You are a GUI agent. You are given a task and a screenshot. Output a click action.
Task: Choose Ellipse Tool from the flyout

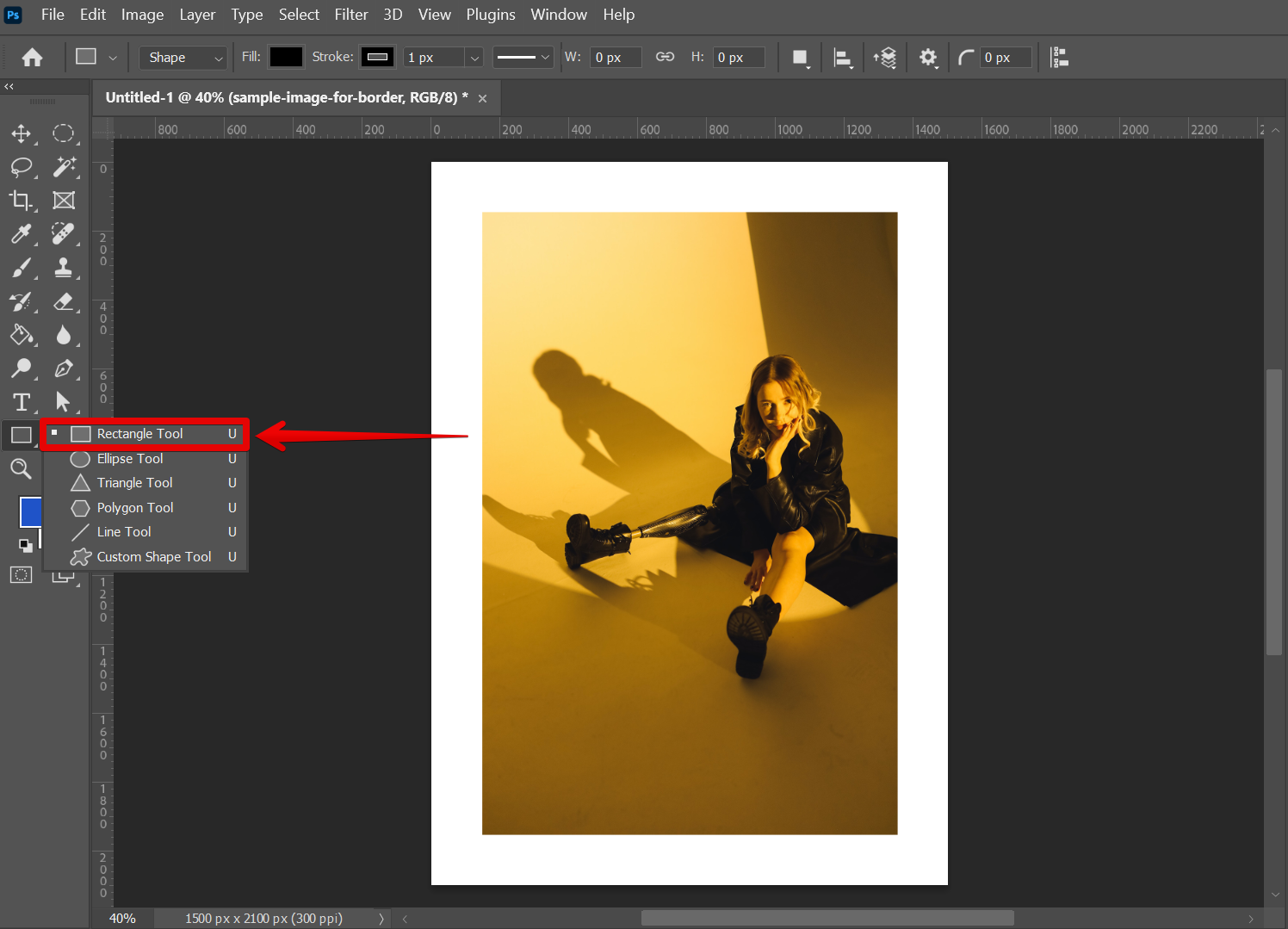point(130,459)
